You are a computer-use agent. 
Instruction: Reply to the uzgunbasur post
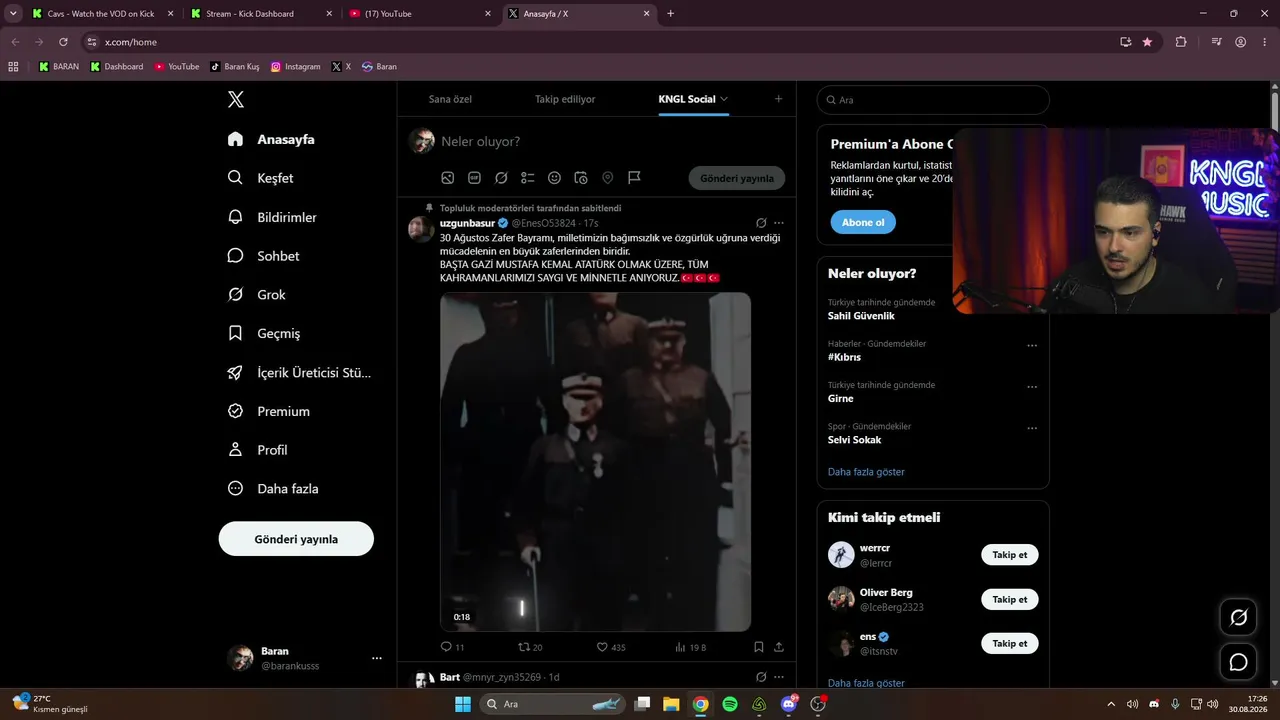(452, 647)
